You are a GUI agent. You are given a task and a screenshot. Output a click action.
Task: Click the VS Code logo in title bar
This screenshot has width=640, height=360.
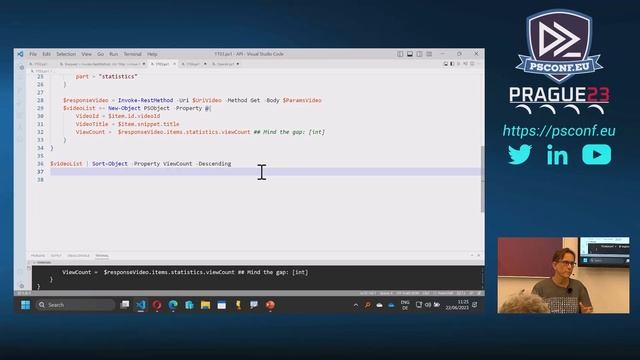click(20, 54)
